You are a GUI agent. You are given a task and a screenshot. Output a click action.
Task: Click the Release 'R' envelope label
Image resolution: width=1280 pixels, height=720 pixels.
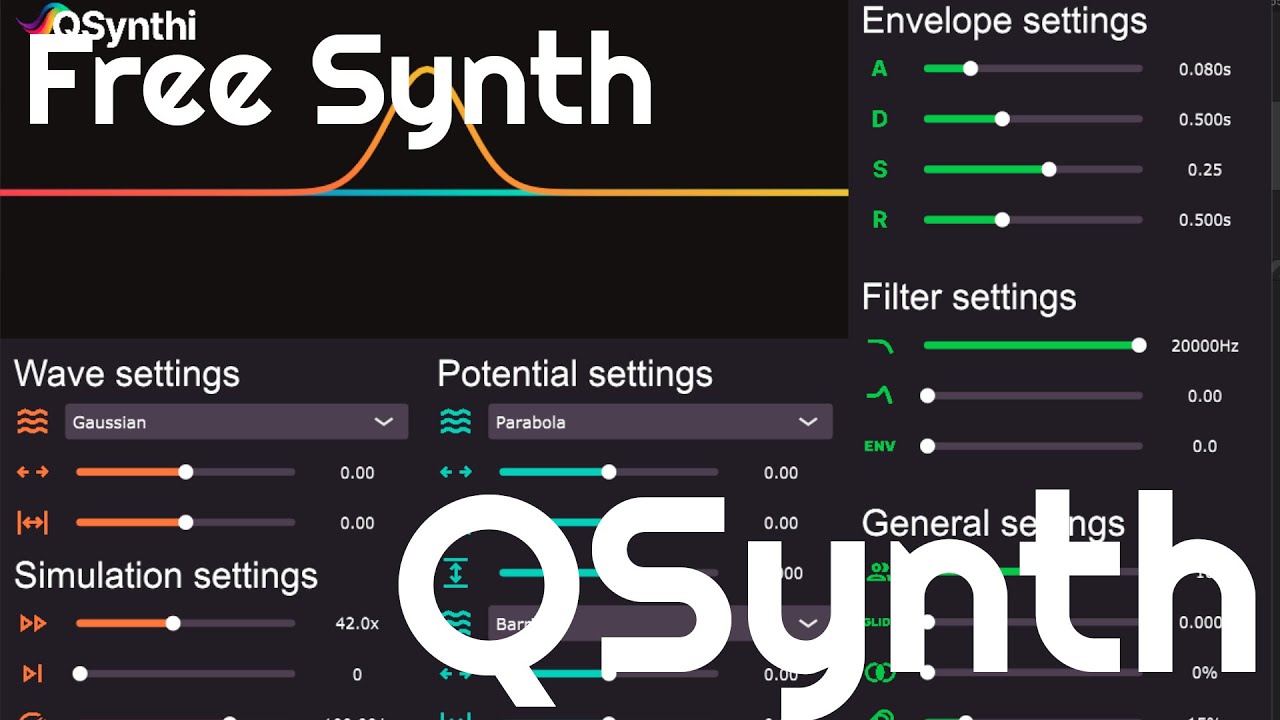[880, 220]
